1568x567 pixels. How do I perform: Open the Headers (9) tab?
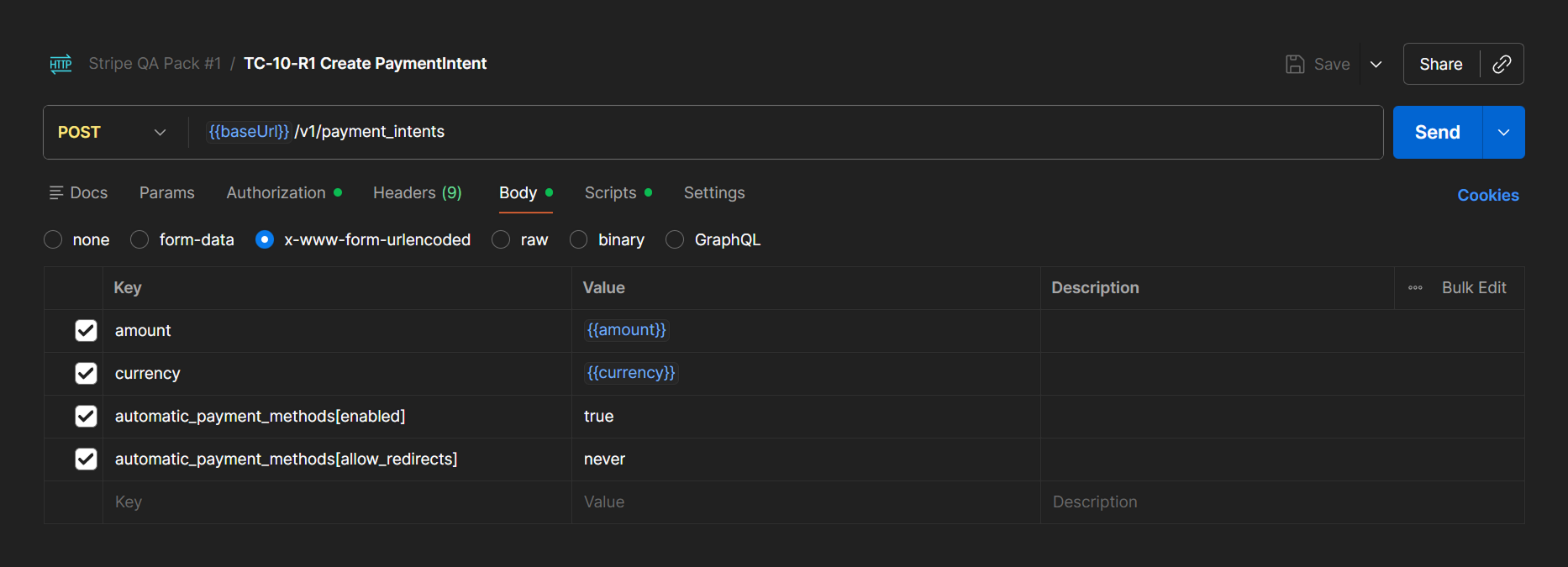click(x=418, y=193)
